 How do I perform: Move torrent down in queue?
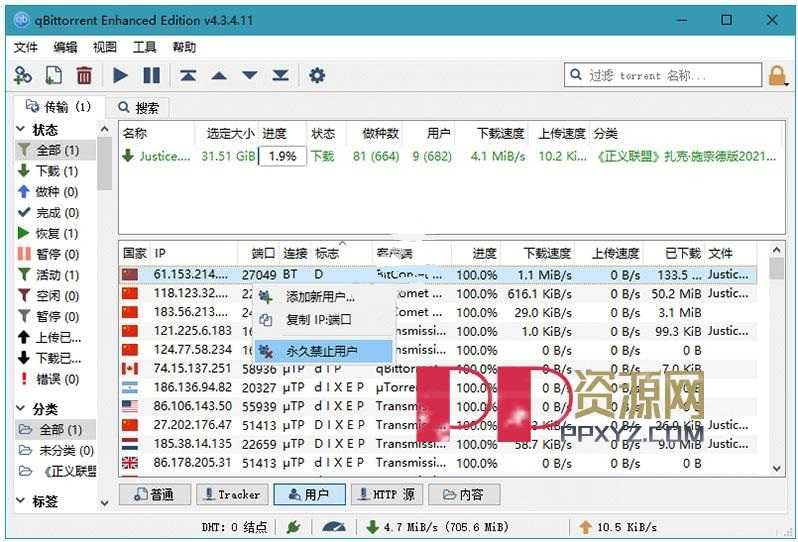click(x=249, y=75)
